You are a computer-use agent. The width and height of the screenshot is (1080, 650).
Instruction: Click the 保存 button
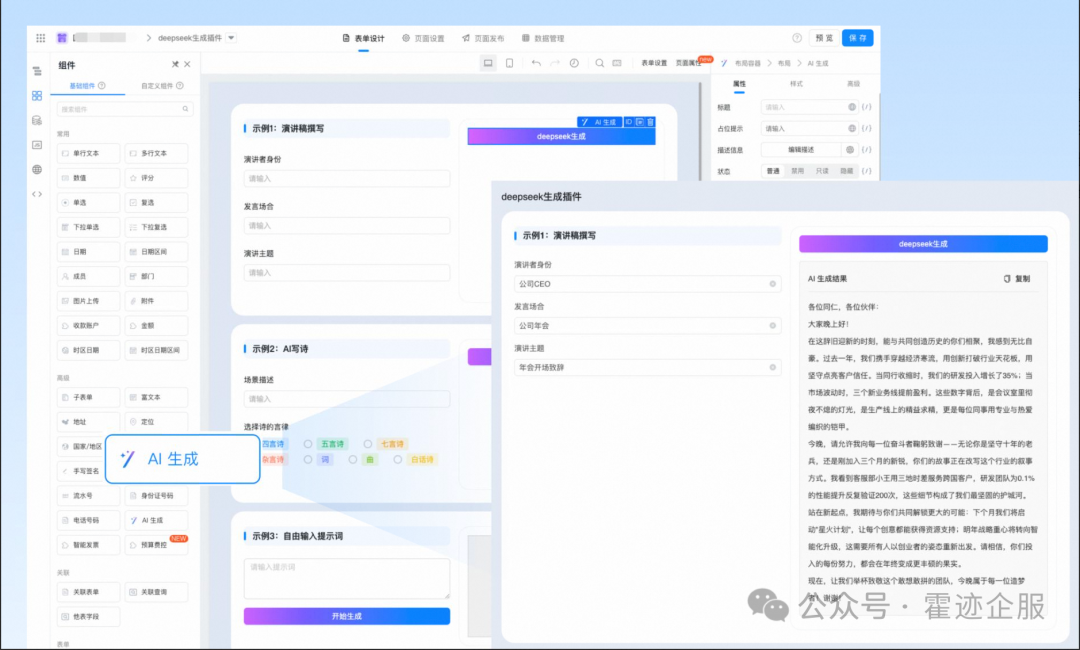pyautogui.click(x=858, y=38)
